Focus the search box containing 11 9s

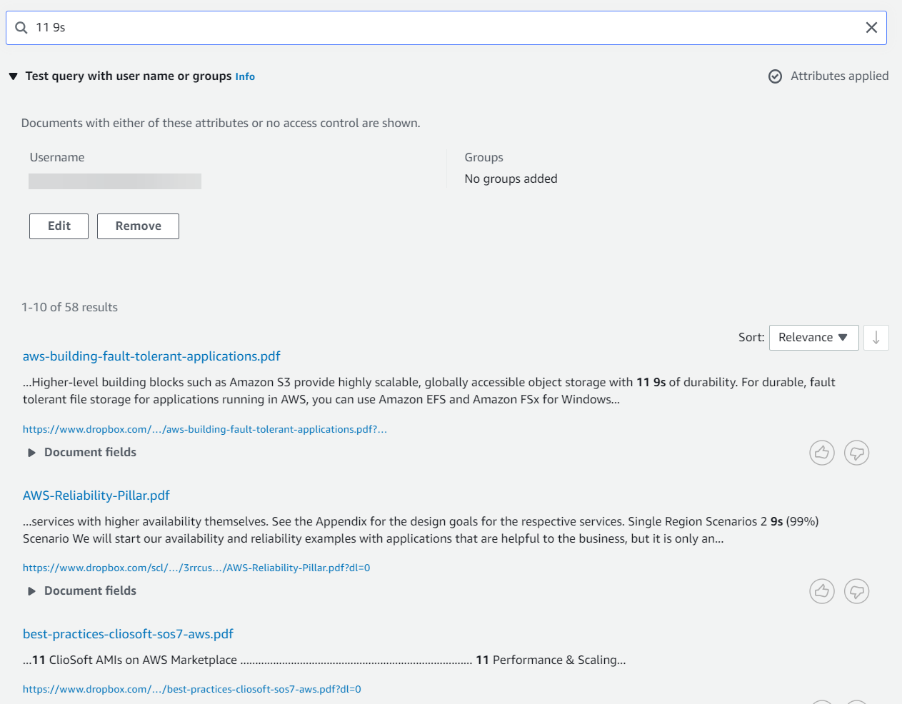[446, 28]
